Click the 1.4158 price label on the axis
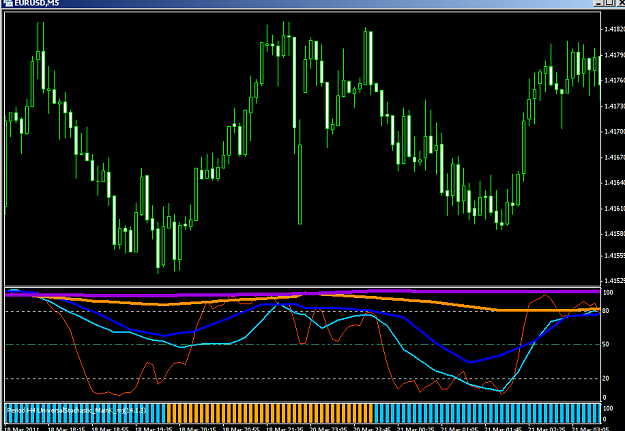 (x=614, y=234)
